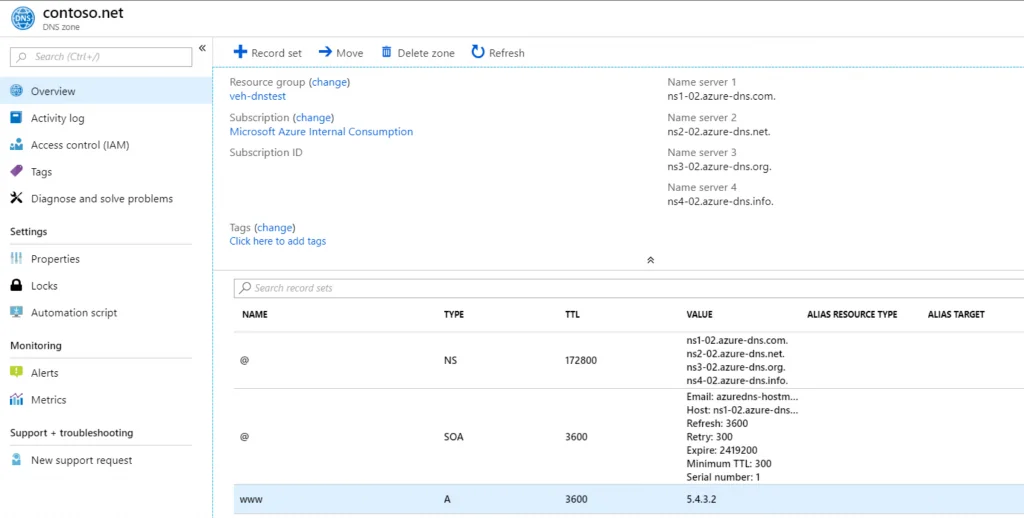
Task: Click the green Alerts icon
Action: 16,372
